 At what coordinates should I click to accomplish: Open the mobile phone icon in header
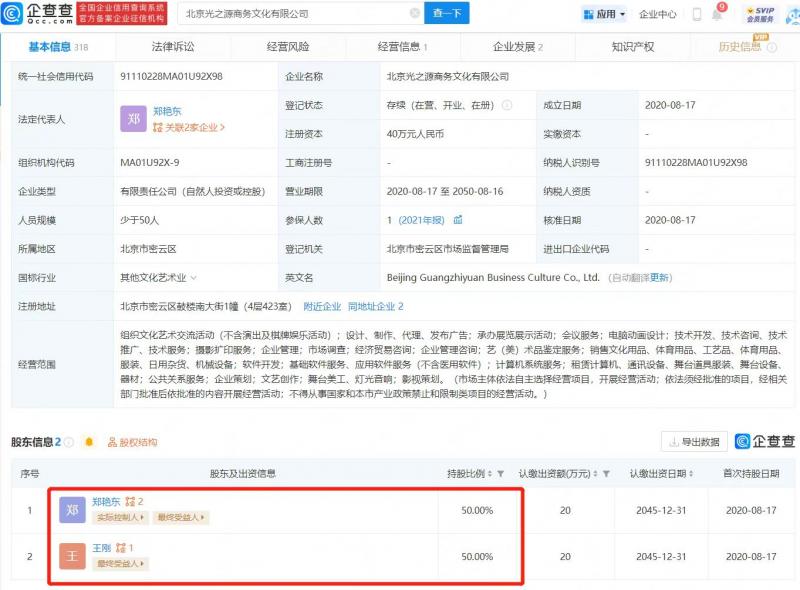tap(696, 14)
